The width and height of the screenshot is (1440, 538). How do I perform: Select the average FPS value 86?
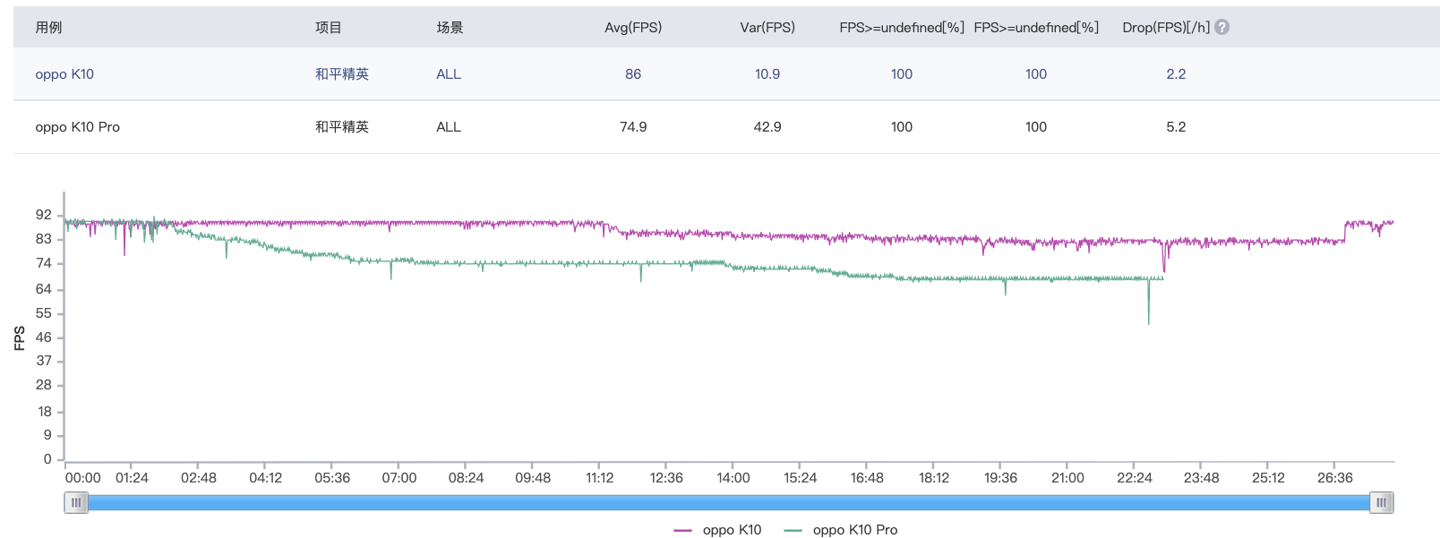coord(633,74)
